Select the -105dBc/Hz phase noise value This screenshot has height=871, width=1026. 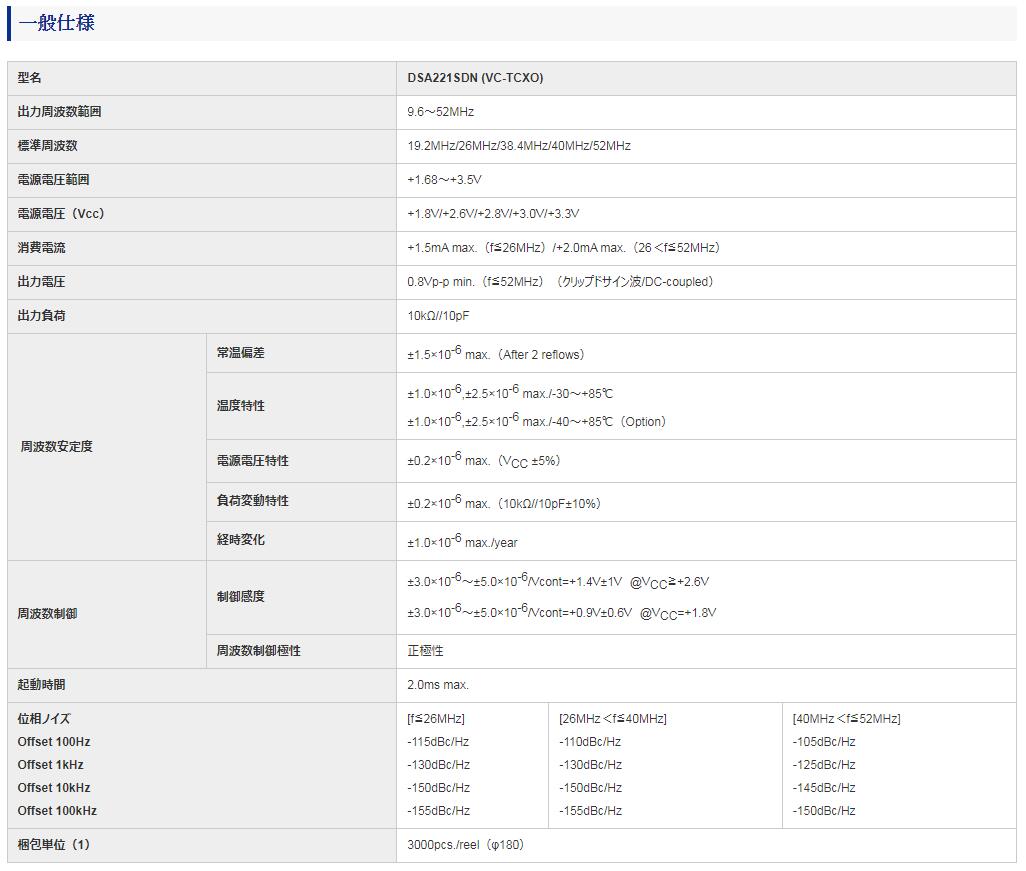(824, 741)
